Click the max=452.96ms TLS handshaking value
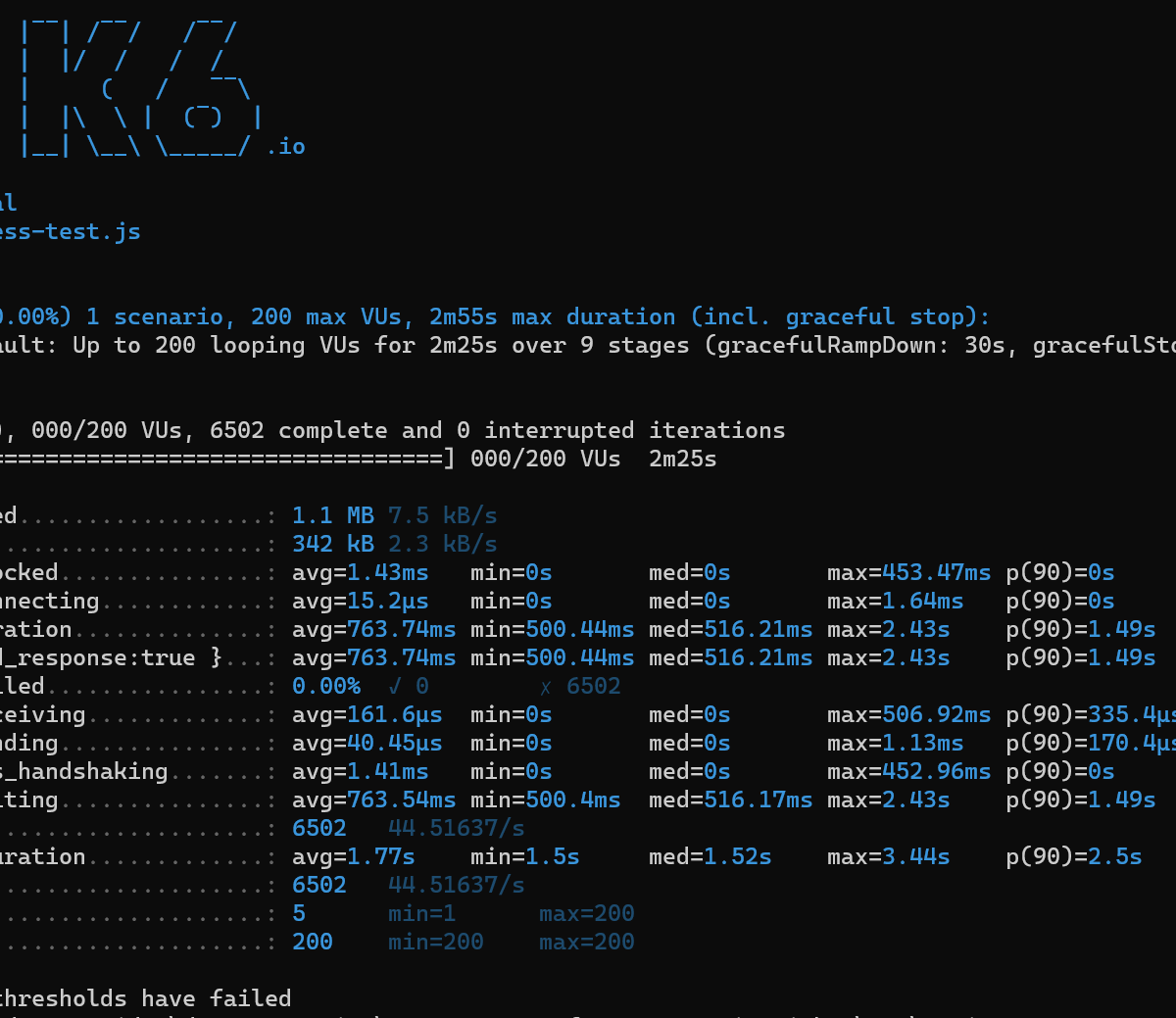This screenshot has width=1176, height=1018. pyautogui.click(x=908, y=771)
